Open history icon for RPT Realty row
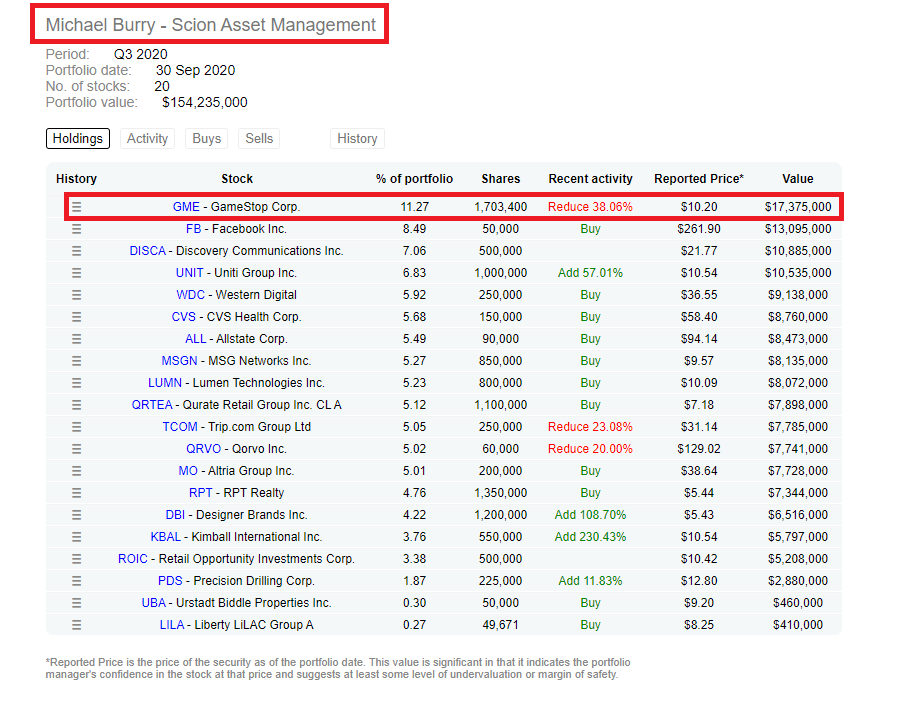The image size is (910, 715). pyautogui.click(x=77, y=493)
